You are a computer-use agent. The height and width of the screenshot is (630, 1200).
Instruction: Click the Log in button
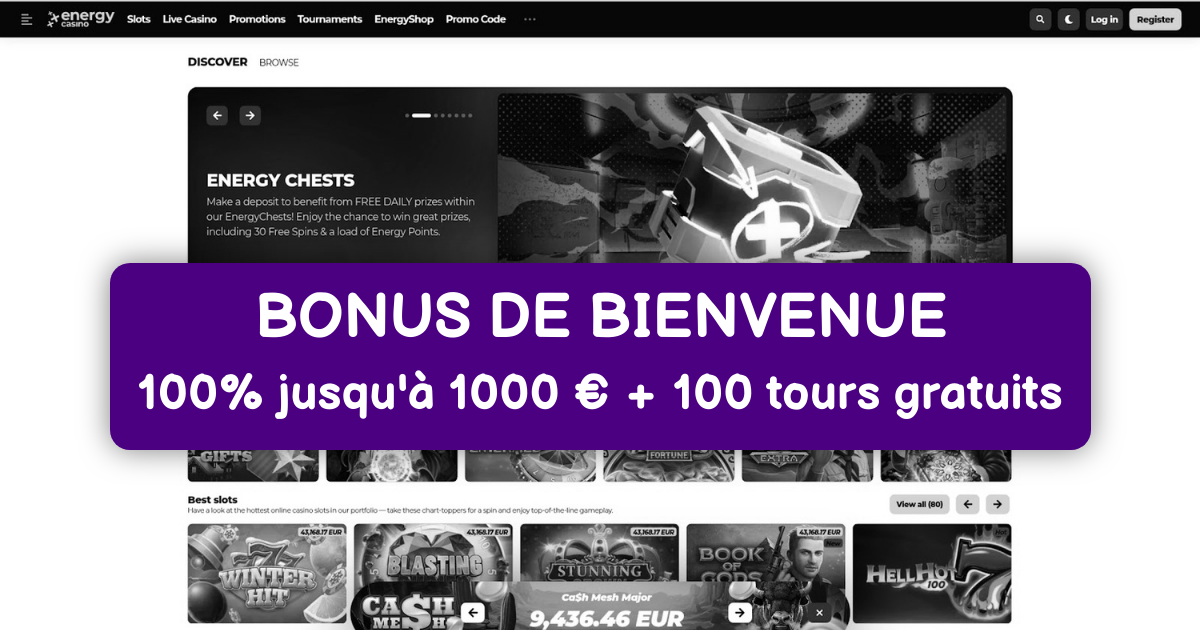point(1104,19)
